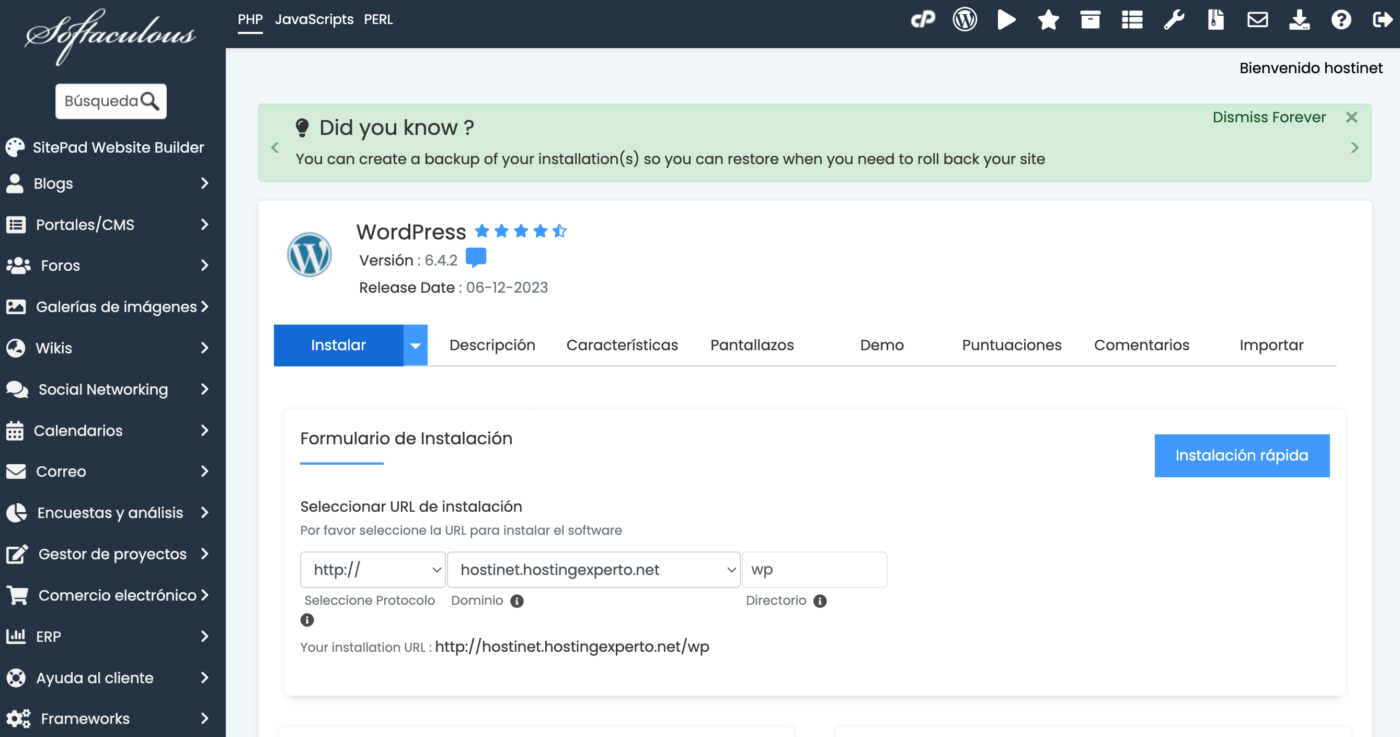The height and width of the screenshot is (737, 1400).
Task: Open the envelope email settings icon
Action: [x=1257, y=19]
